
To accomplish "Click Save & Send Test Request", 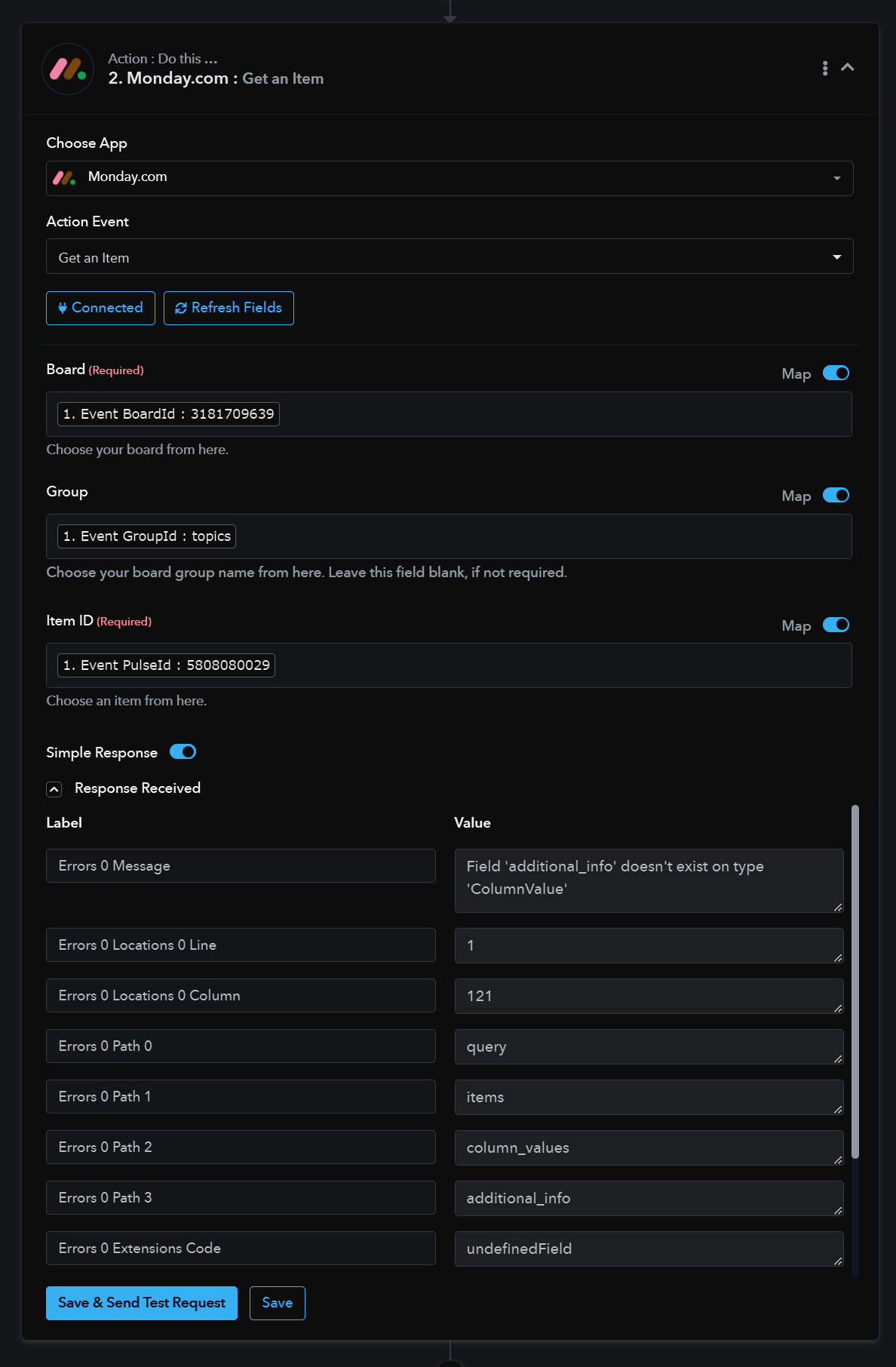I will point(142,1304).
